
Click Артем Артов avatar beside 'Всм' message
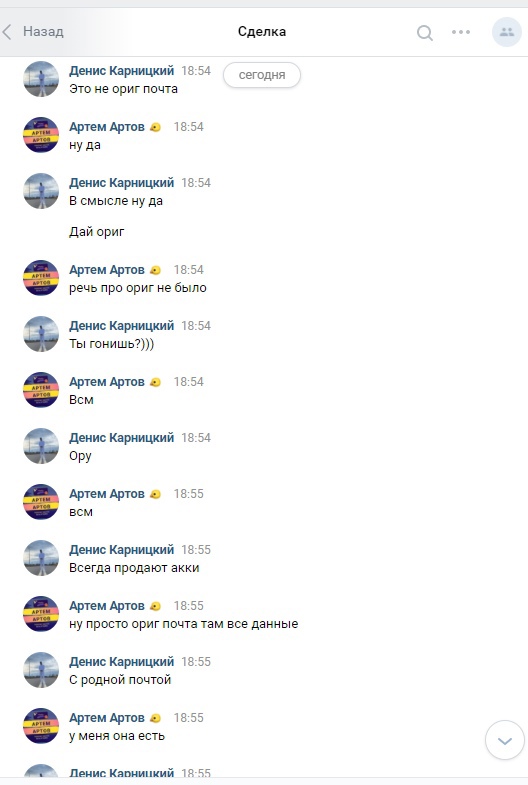[41, 390]
